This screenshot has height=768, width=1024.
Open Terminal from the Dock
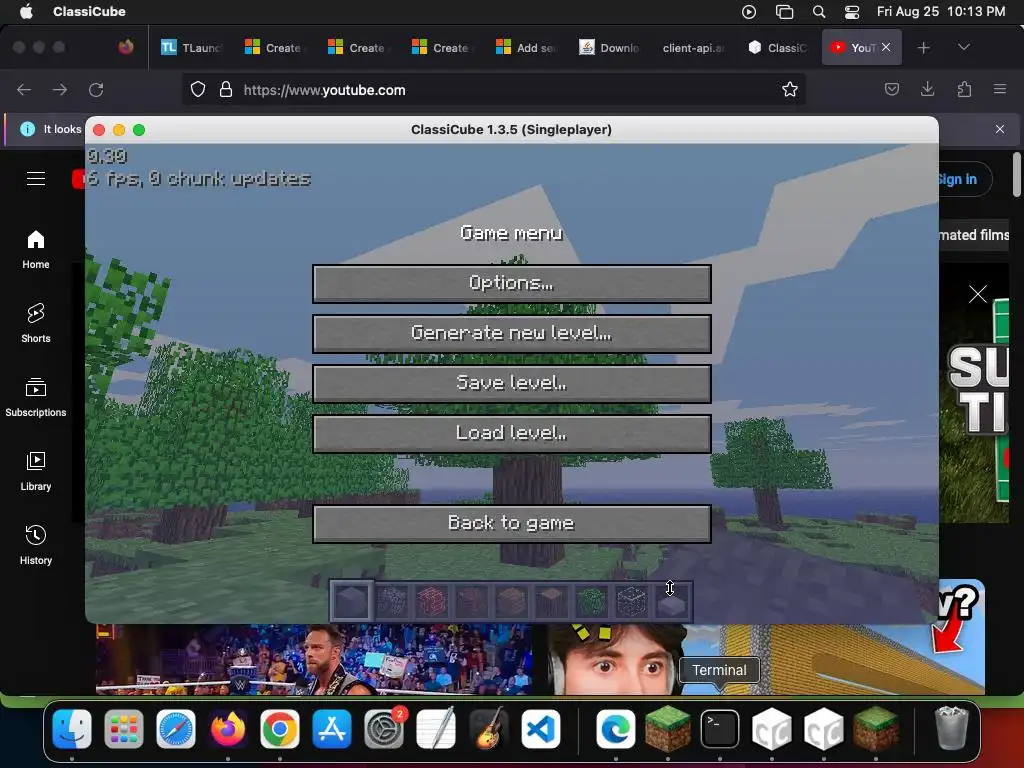pos(720,729)
